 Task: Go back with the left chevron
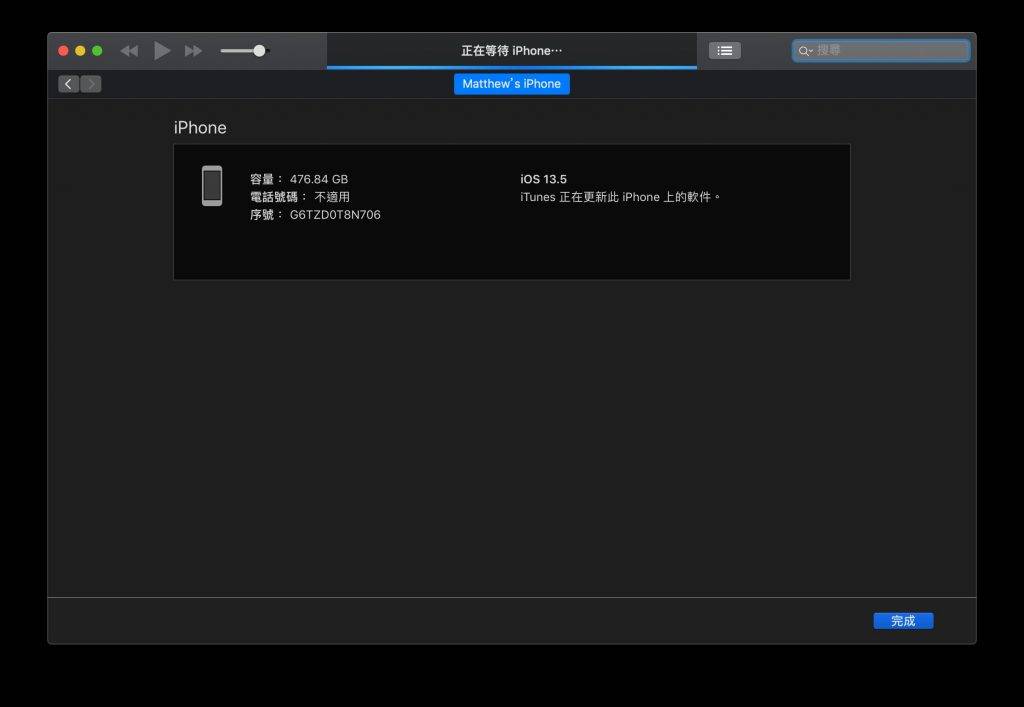pos(69,84)
